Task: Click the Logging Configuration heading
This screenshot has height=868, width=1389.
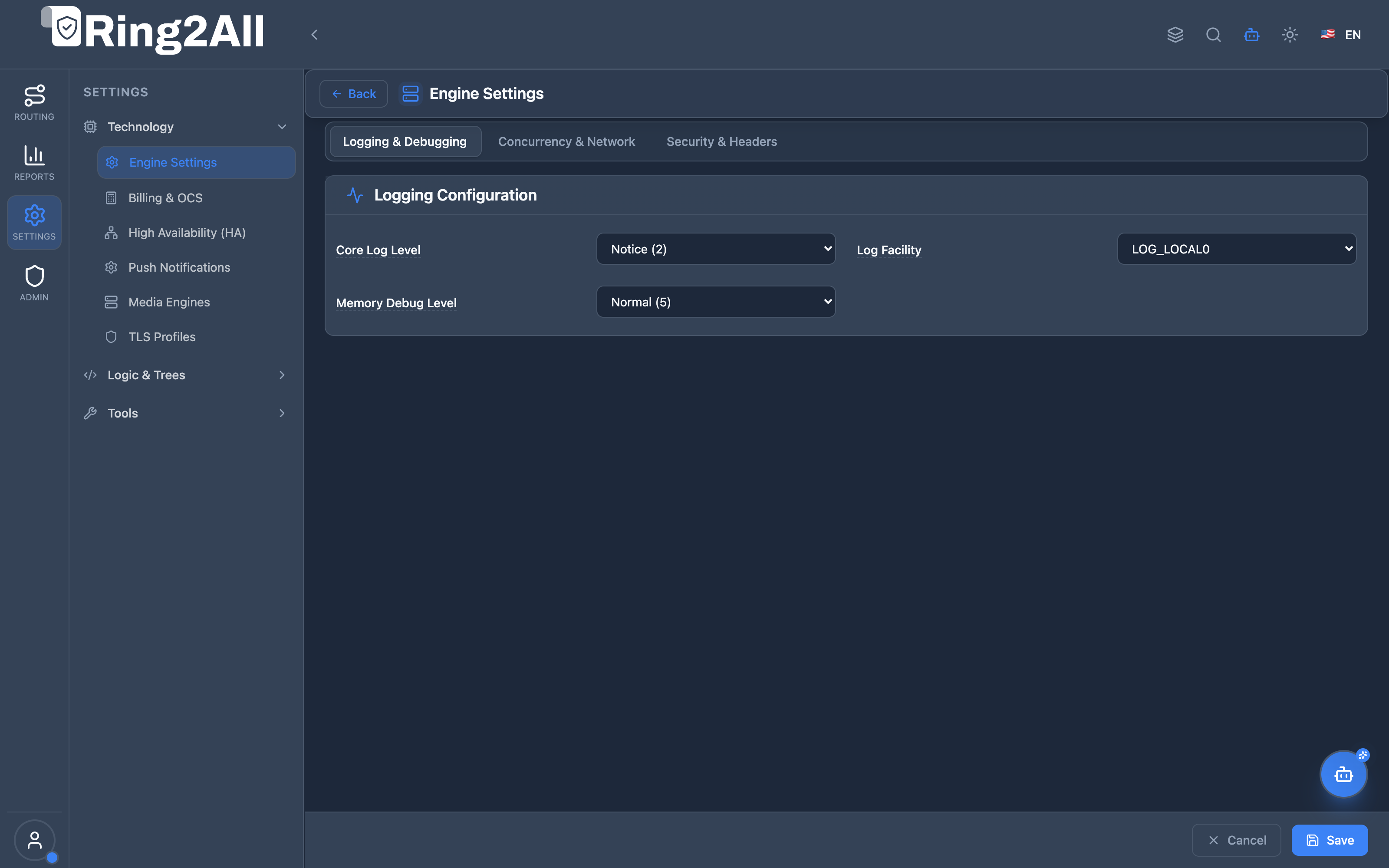Action: click(455, 195)
